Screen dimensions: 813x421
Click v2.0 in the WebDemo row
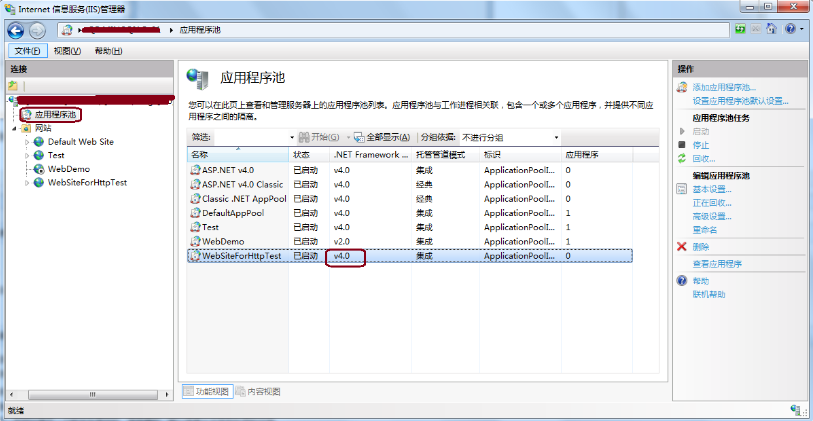(341, 241)
